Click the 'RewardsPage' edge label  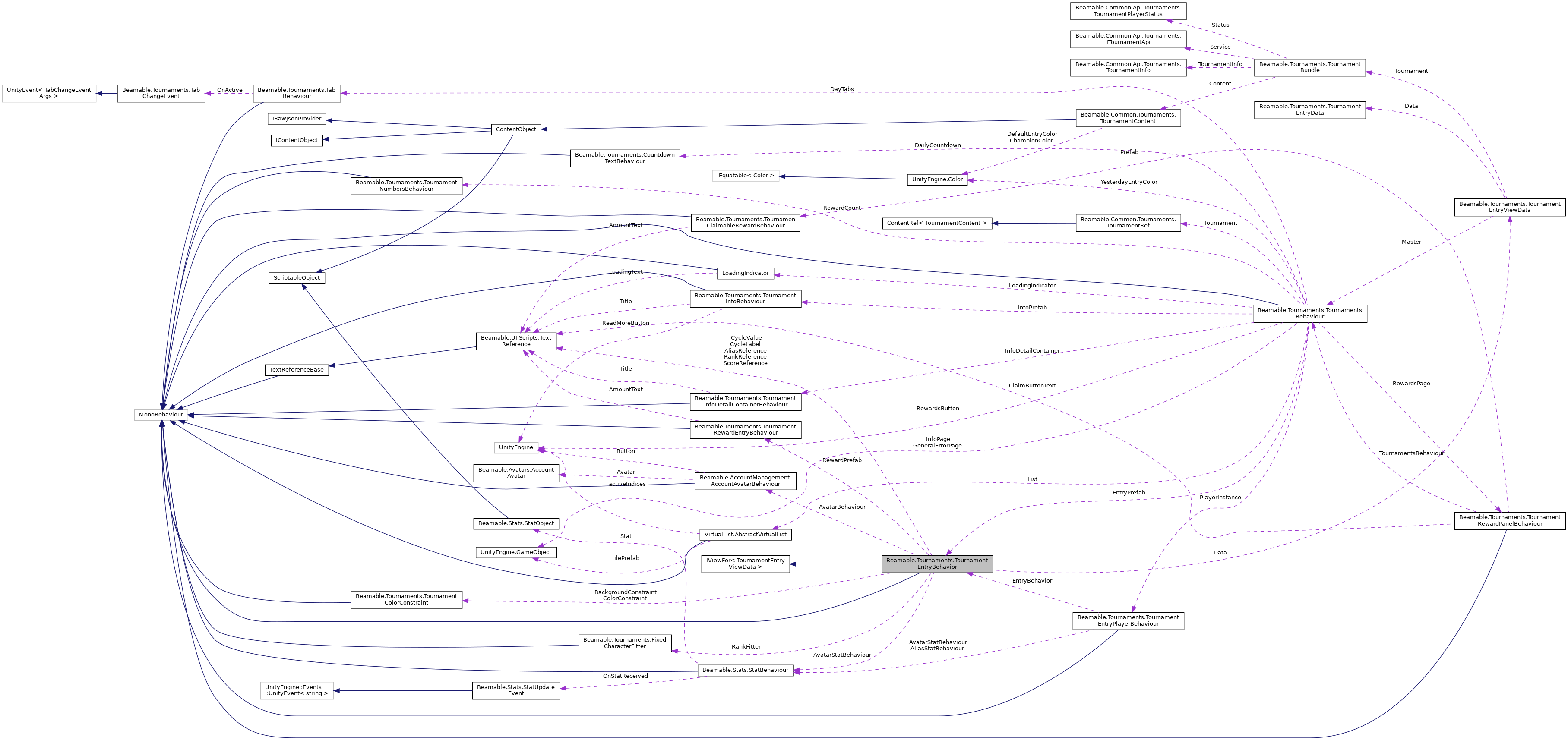coord(1411,384)
